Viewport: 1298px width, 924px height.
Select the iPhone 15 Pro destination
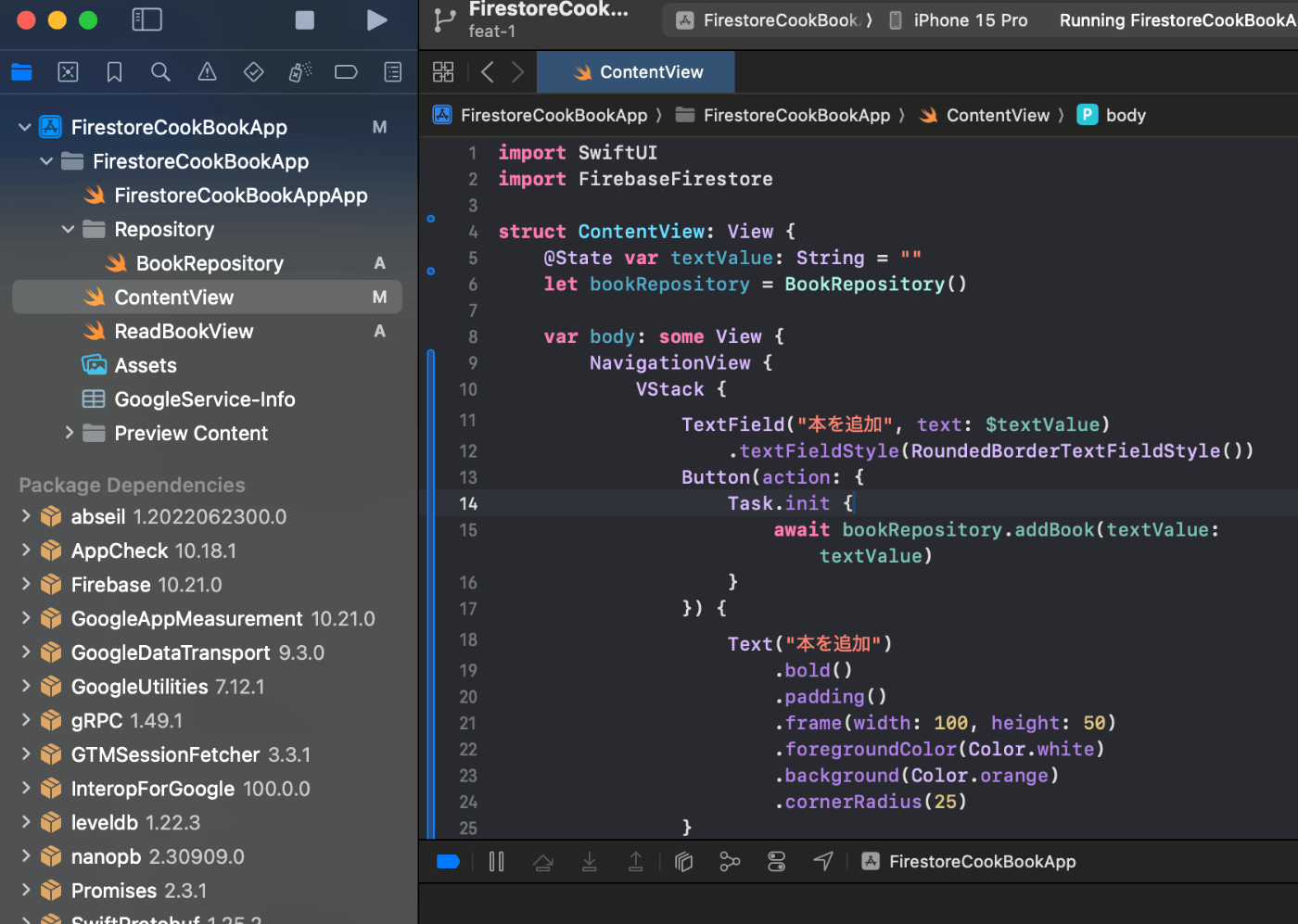[x=959, y=20]
